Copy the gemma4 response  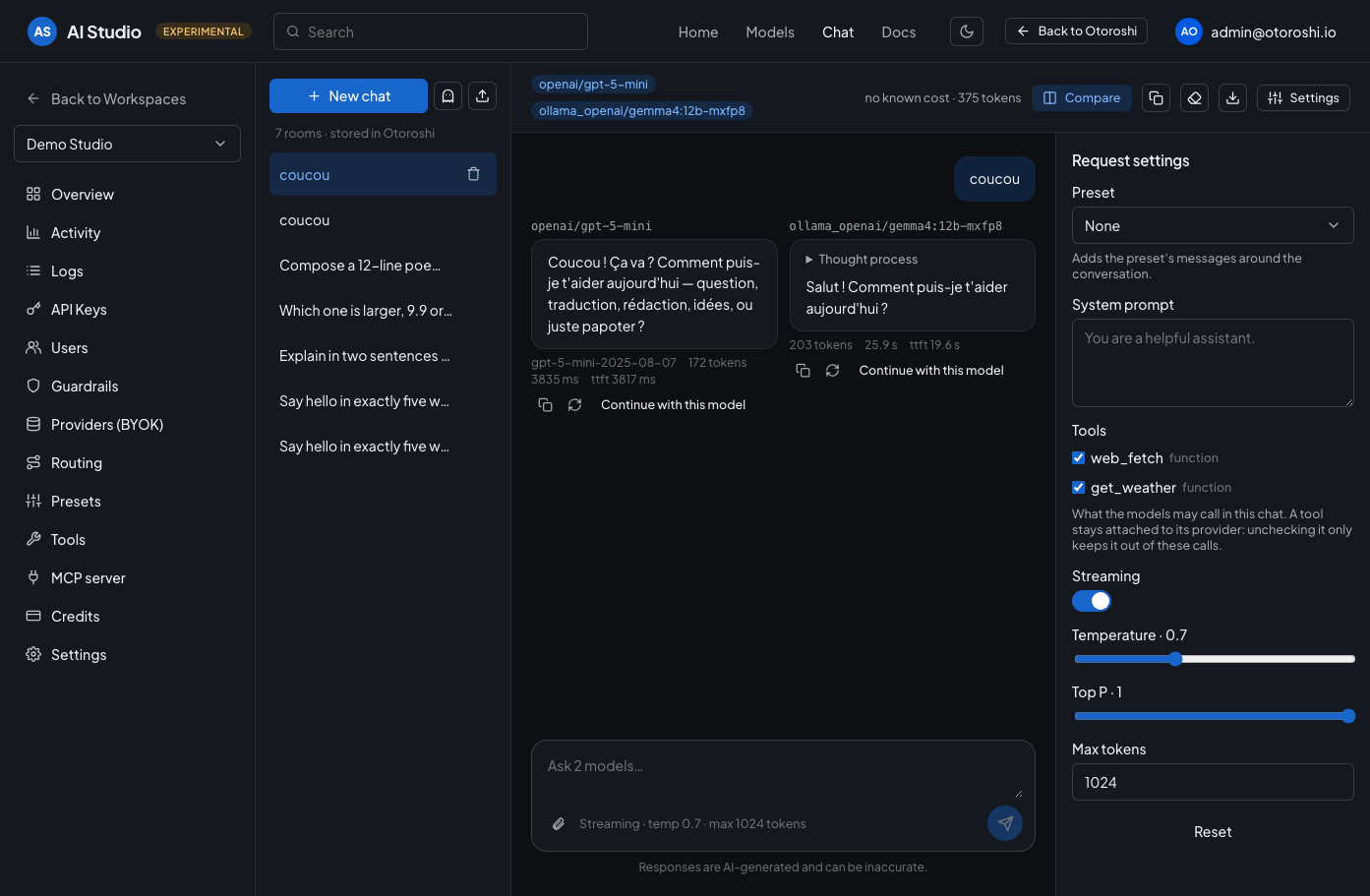point(803,370)
